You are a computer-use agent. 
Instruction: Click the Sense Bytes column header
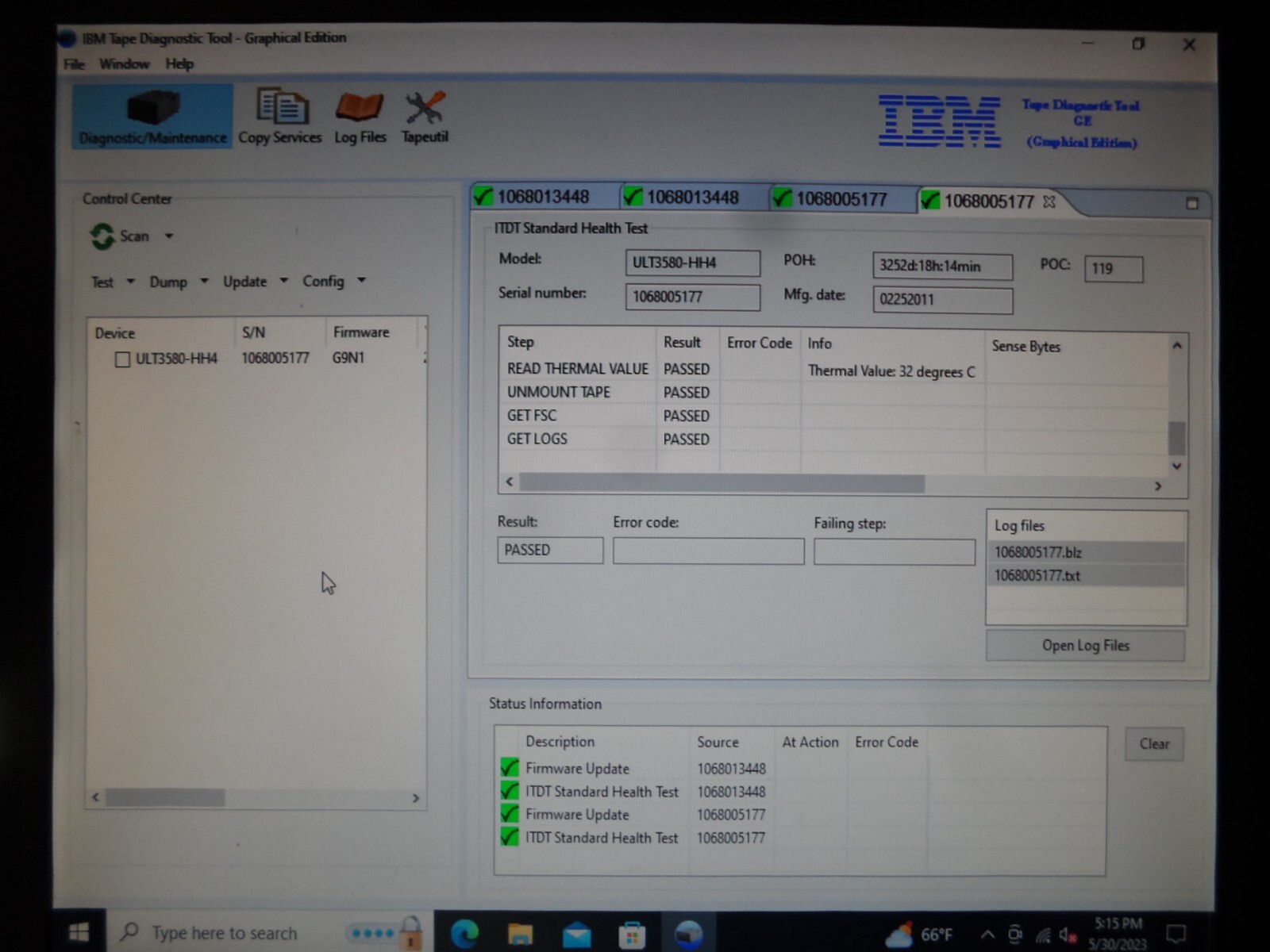[1026, 346]
